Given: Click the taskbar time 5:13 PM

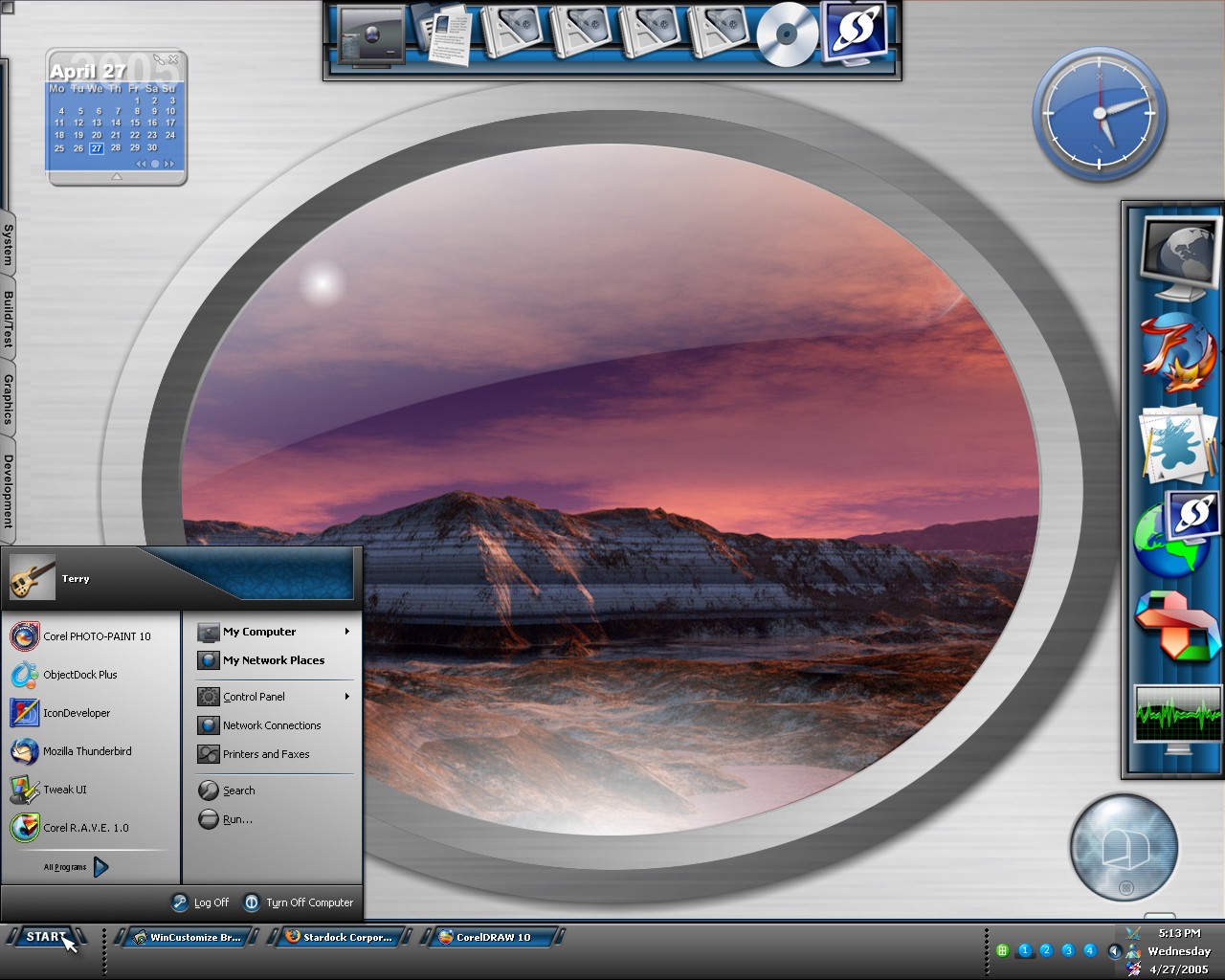Looking at the screenshot, I should [1179, 933].
